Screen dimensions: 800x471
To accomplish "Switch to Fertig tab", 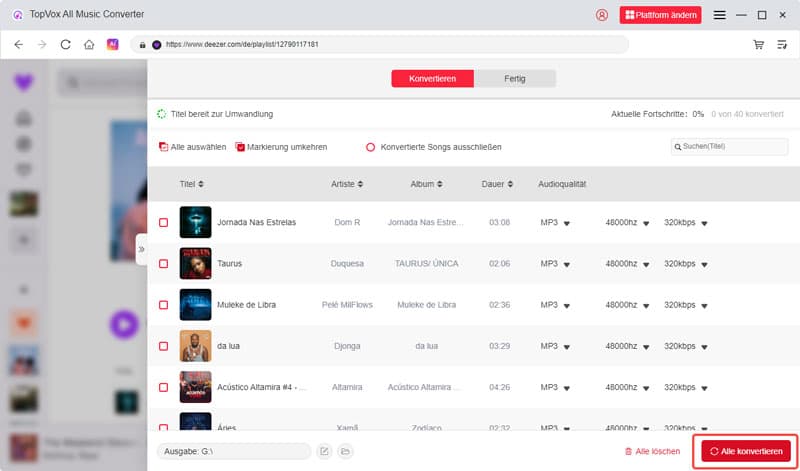I will coord(514,79).
